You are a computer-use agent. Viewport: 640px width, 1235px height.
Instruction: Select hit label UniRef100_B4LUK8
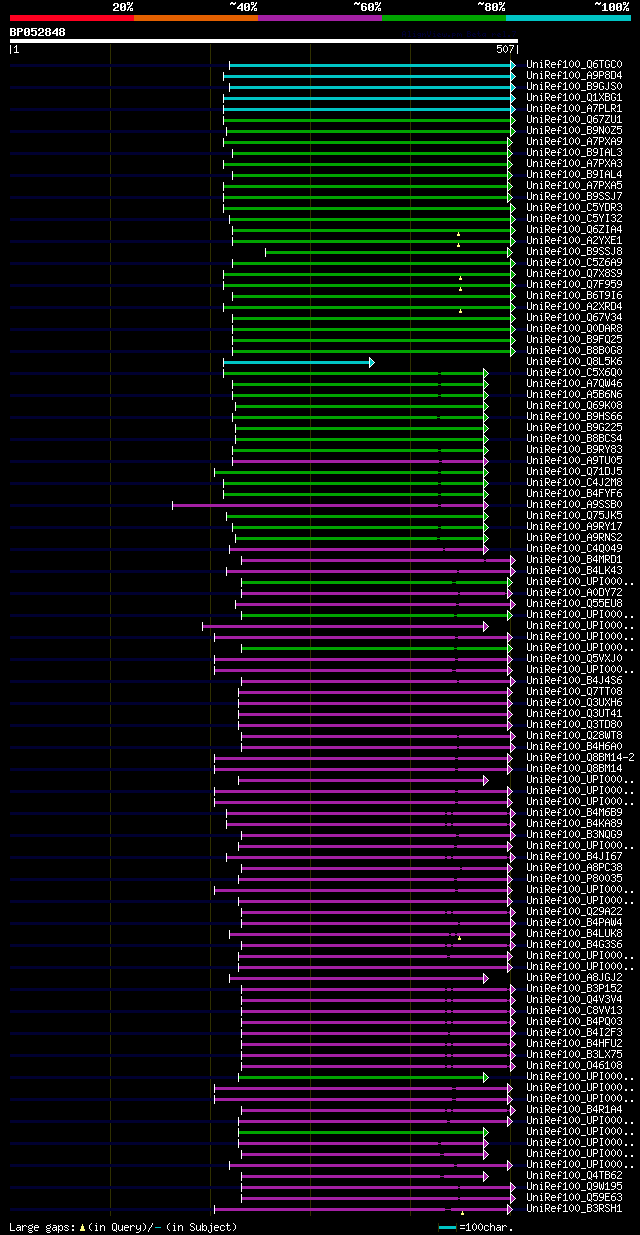[574, 933]
